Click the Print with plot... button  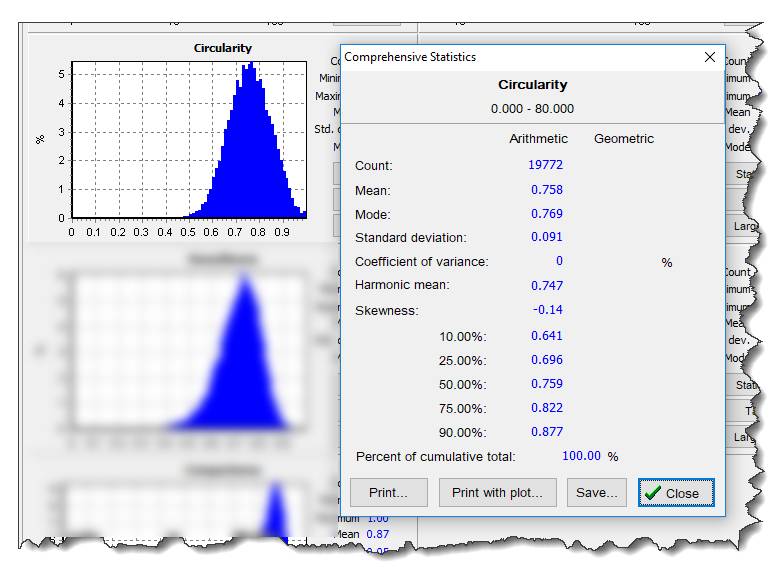pos(497,493)
